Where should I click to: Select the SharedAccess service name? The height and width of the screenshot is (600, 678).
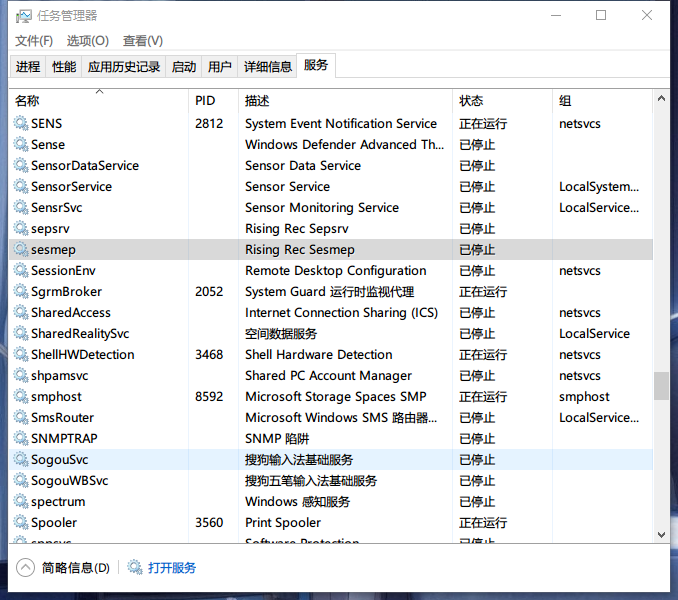pos(71,313)
